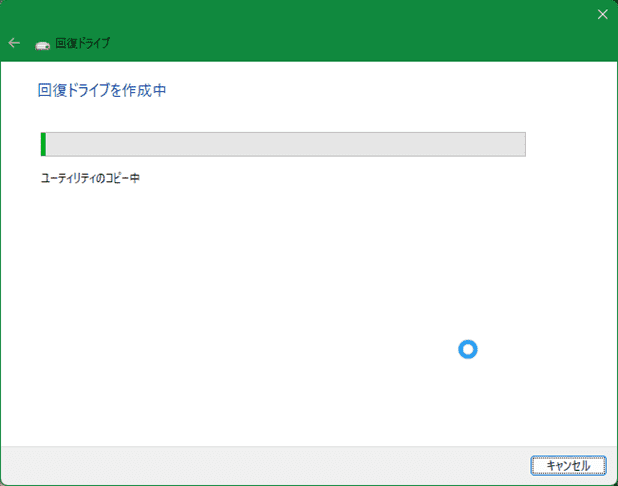
Task: Click the back arrow in the header
Action: 14,43
